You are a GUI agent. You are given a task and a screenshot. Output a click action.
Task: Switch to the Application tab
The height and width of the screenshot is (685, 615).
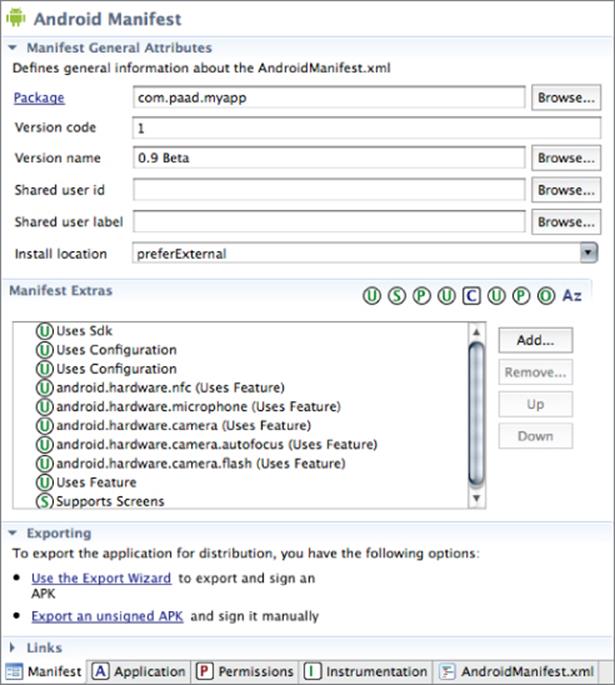(x=139, y=671)
